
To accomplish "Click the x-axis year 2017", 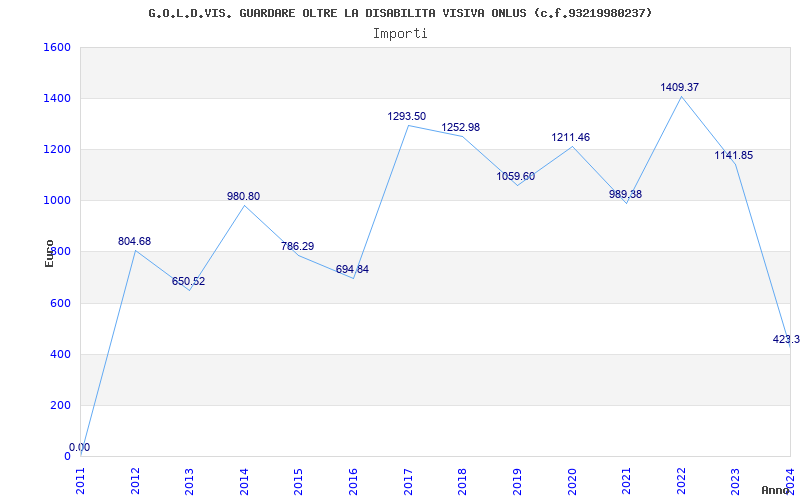I will pos(408,481).
